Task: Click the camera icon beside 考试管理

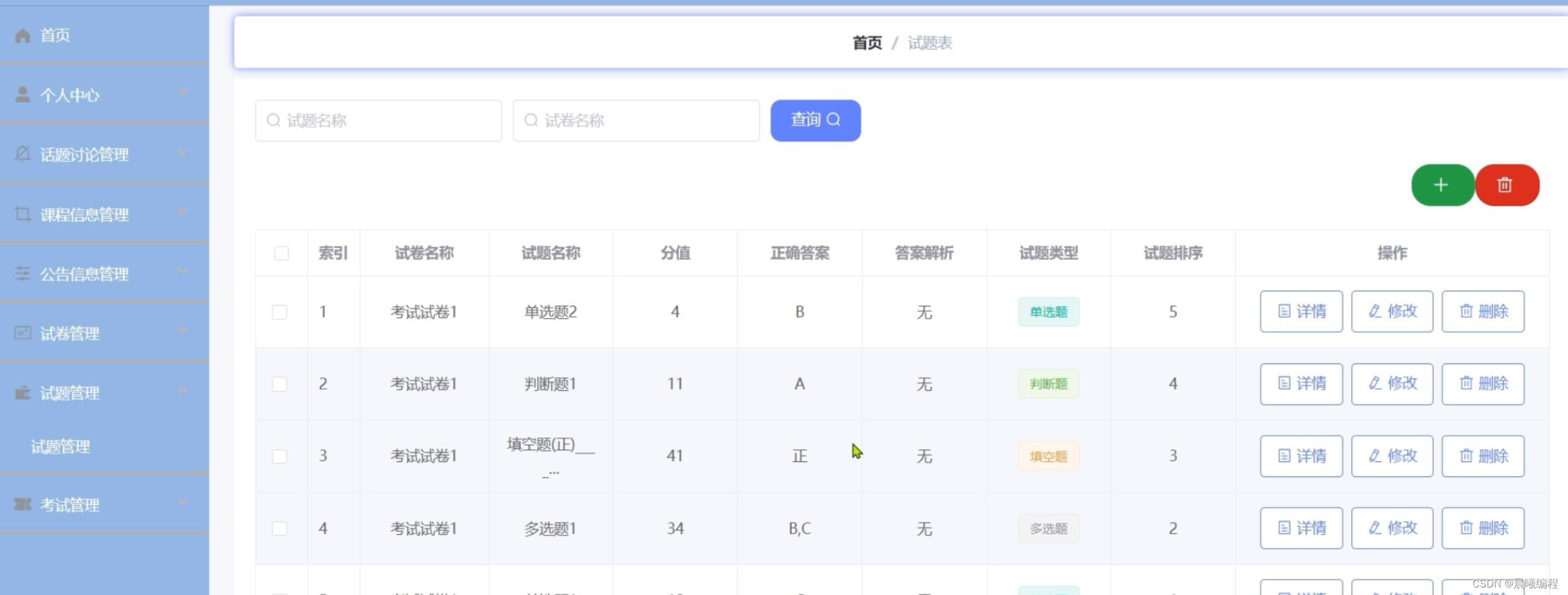Action: pyautogui.click(x=23, y=504)
